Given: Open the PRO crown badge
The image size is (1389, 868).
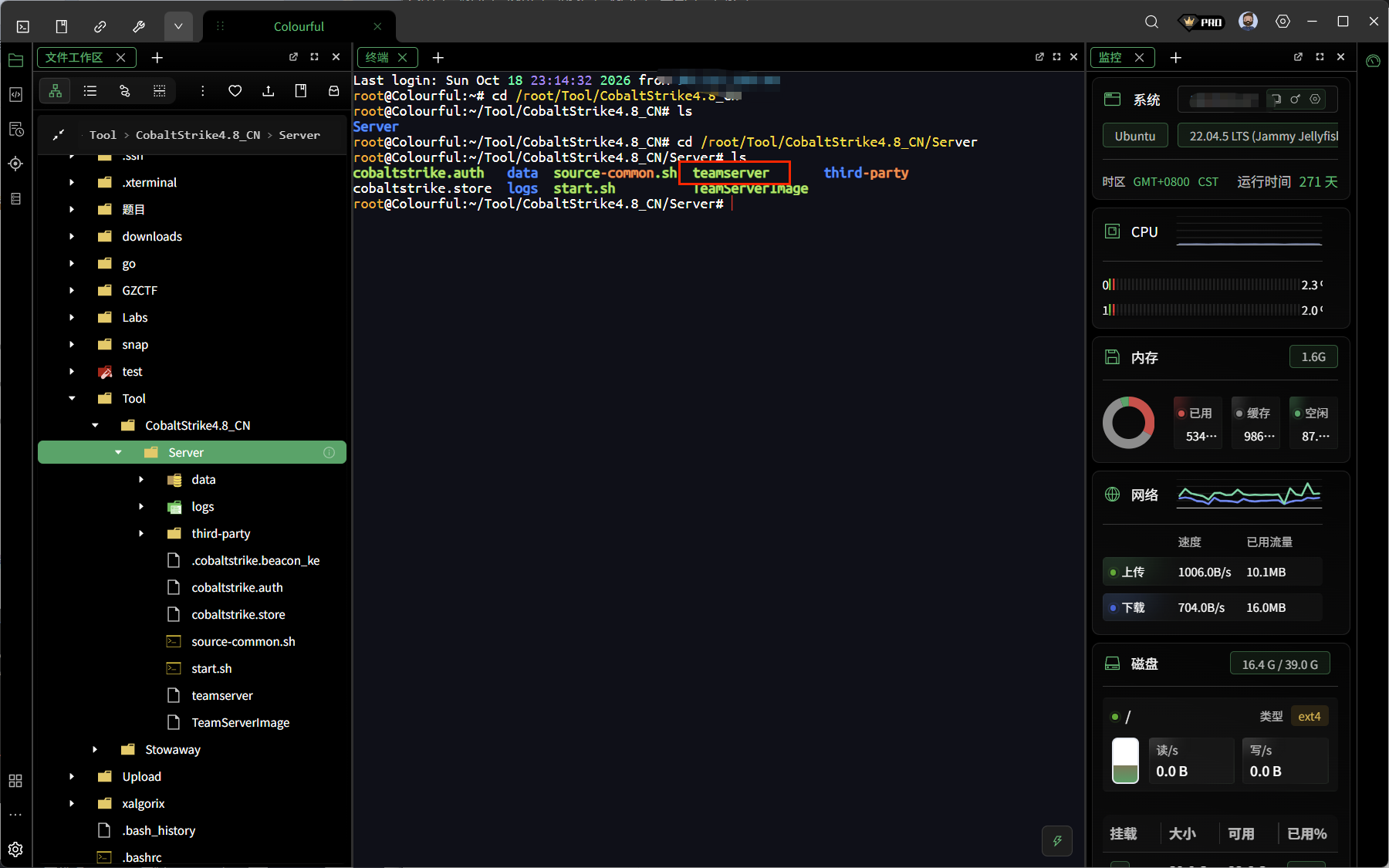Looking at the screenshot, I should pos(1203,22).
